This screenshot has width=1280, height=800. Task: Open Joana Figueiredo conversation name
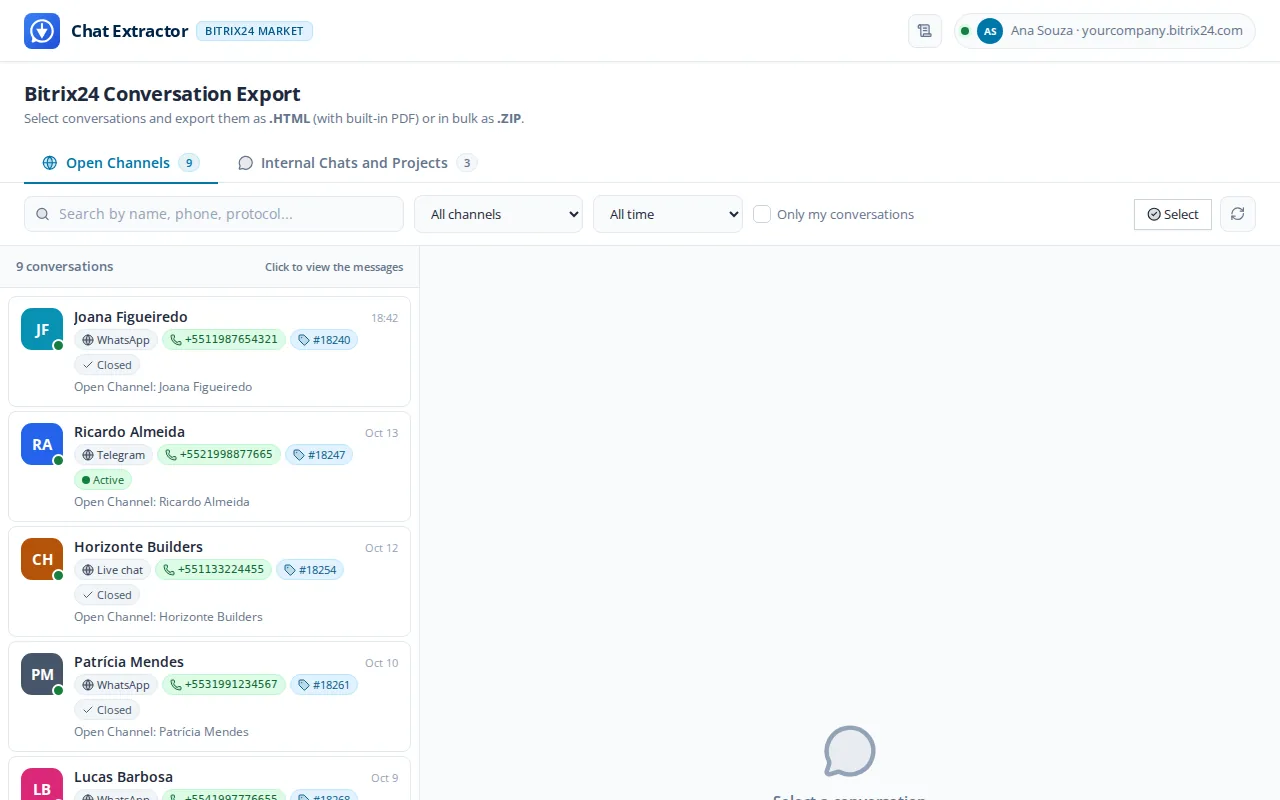pos(131,317)
